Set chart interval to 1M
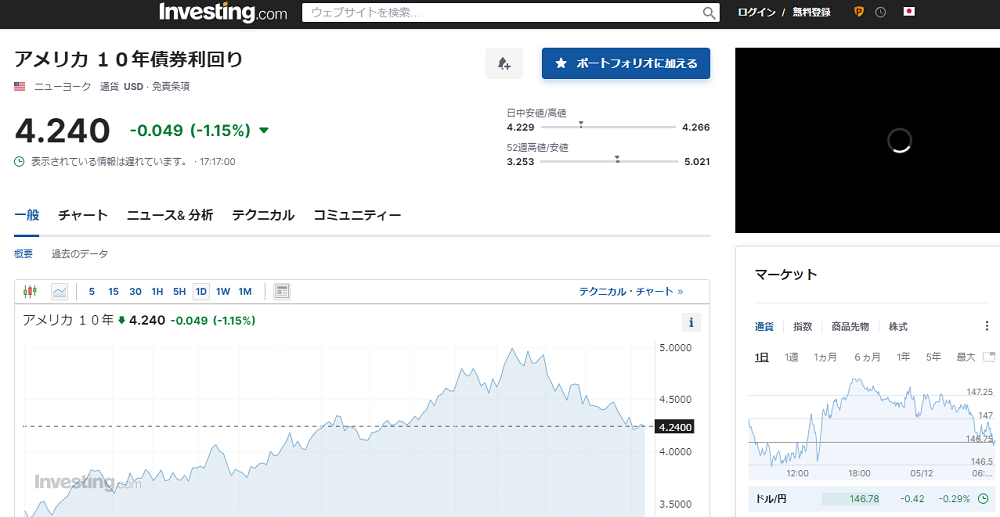The width and height of the screenshot is (1000, 517). [x=245, y=291]
